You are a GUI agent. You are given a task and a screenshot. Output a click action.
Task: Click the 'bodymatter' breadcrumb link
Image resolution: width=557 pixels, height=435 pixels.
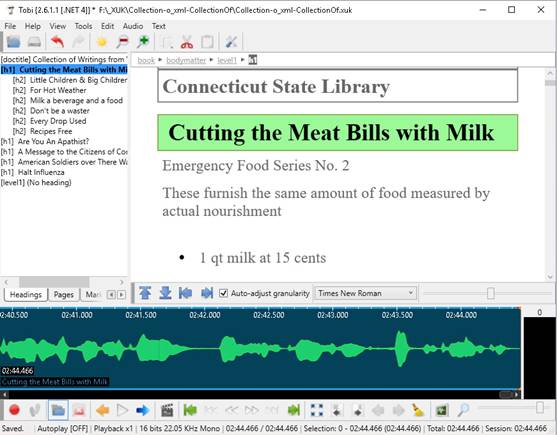[186, 60]
